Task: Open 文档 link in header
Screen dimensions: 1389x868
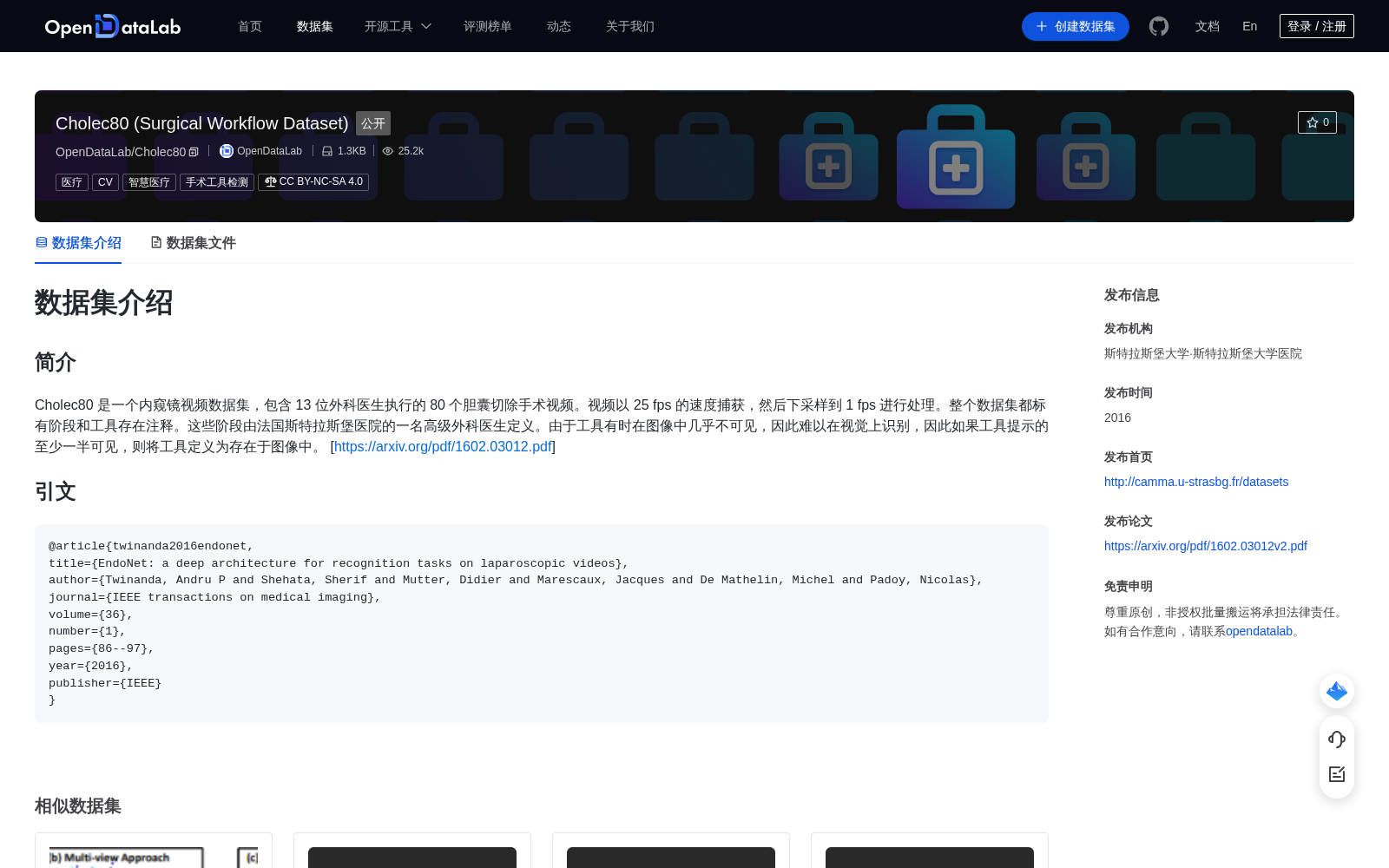Action: coord(1208,26)
